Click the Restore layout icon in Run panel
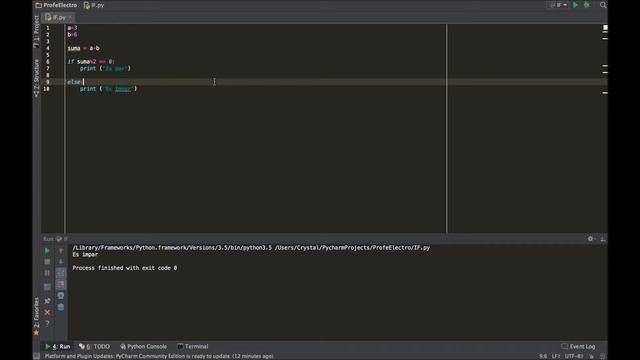640x360 pixels. point(47,287)
